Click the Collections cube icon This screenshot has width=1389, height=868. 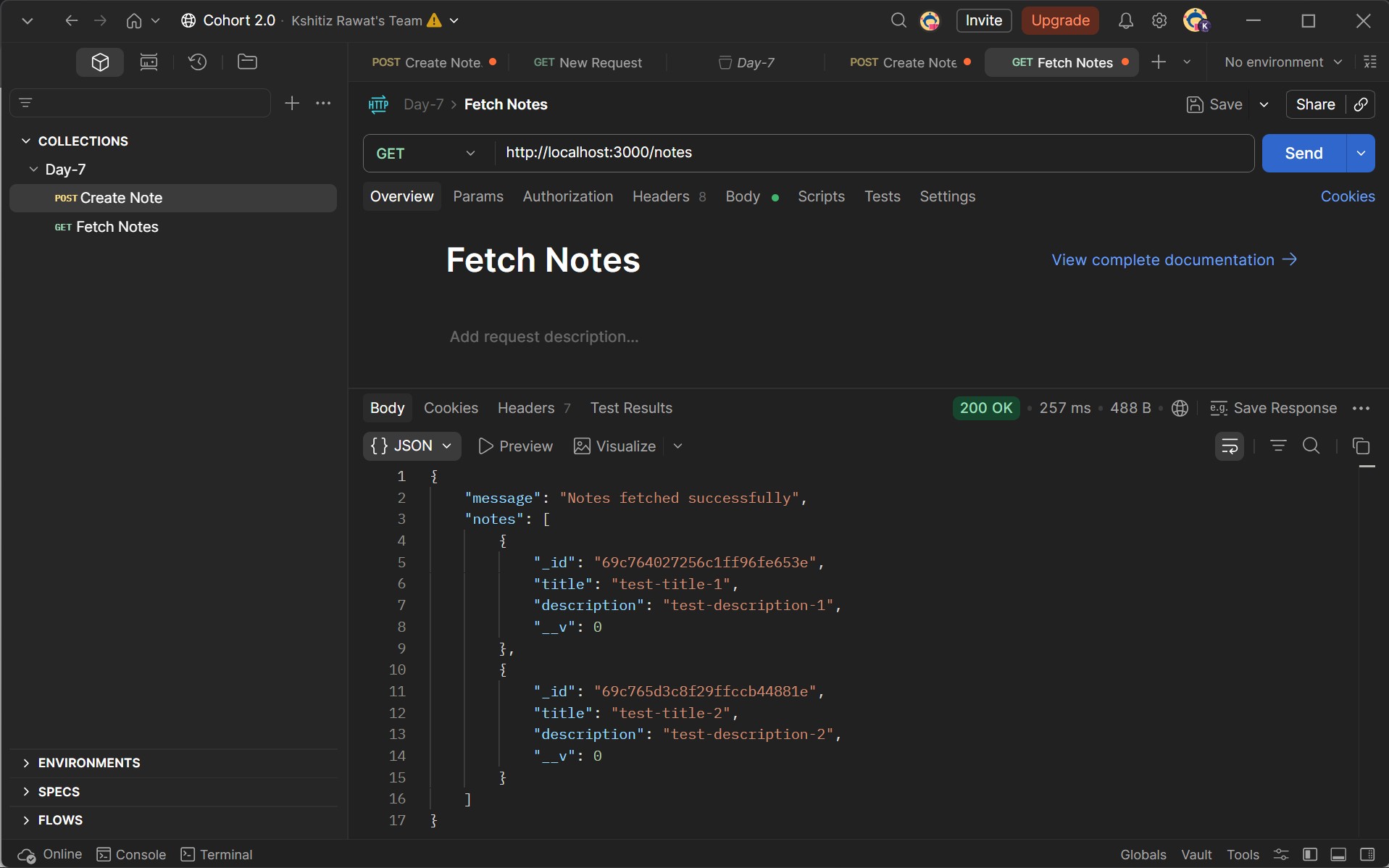tap(100, 62)
